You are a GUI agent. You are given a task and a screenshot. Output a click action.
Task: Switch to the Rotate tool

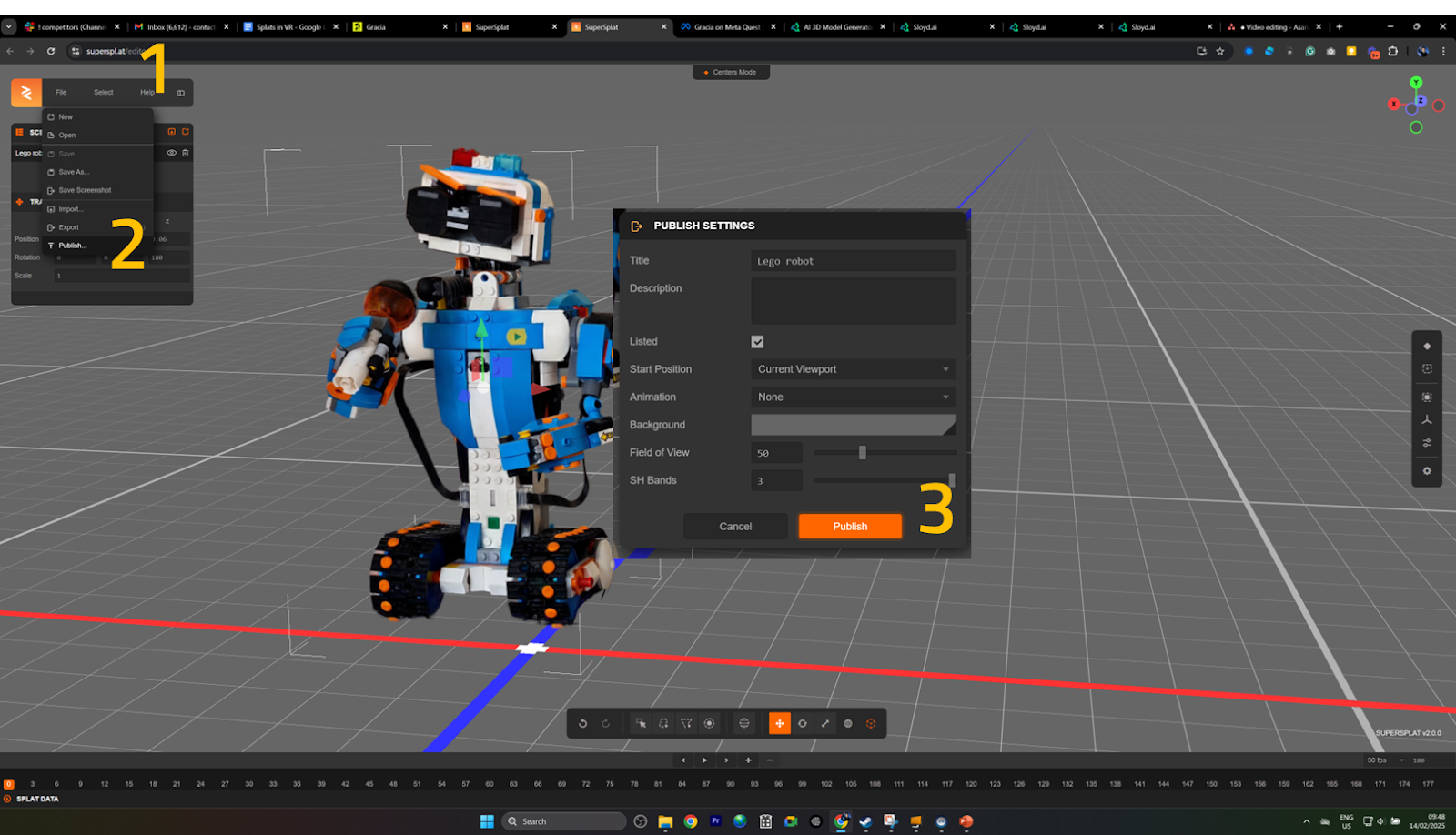tap(803, 723)
